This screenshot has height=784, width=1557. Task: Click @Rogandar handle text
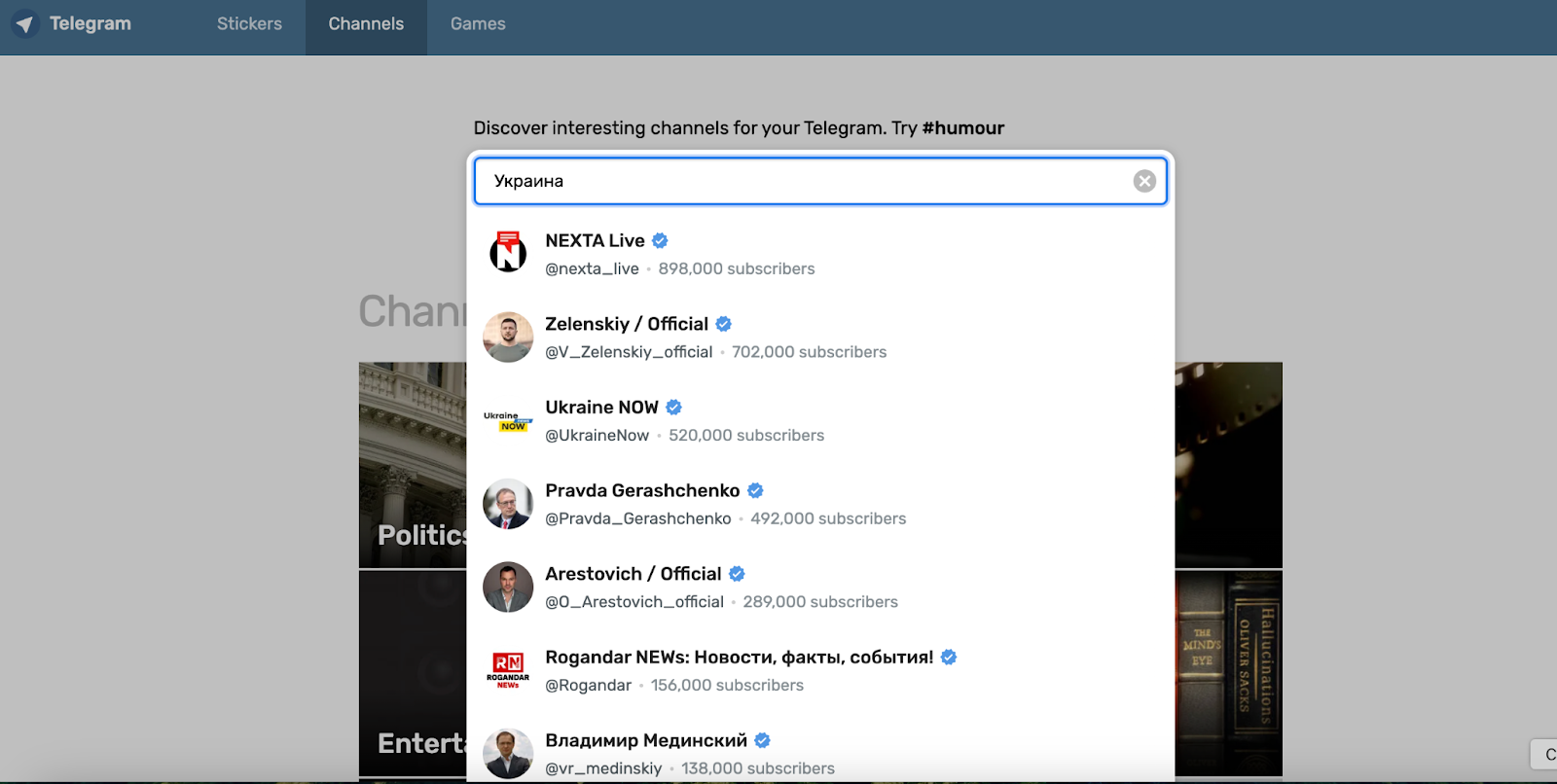[588, 685]
